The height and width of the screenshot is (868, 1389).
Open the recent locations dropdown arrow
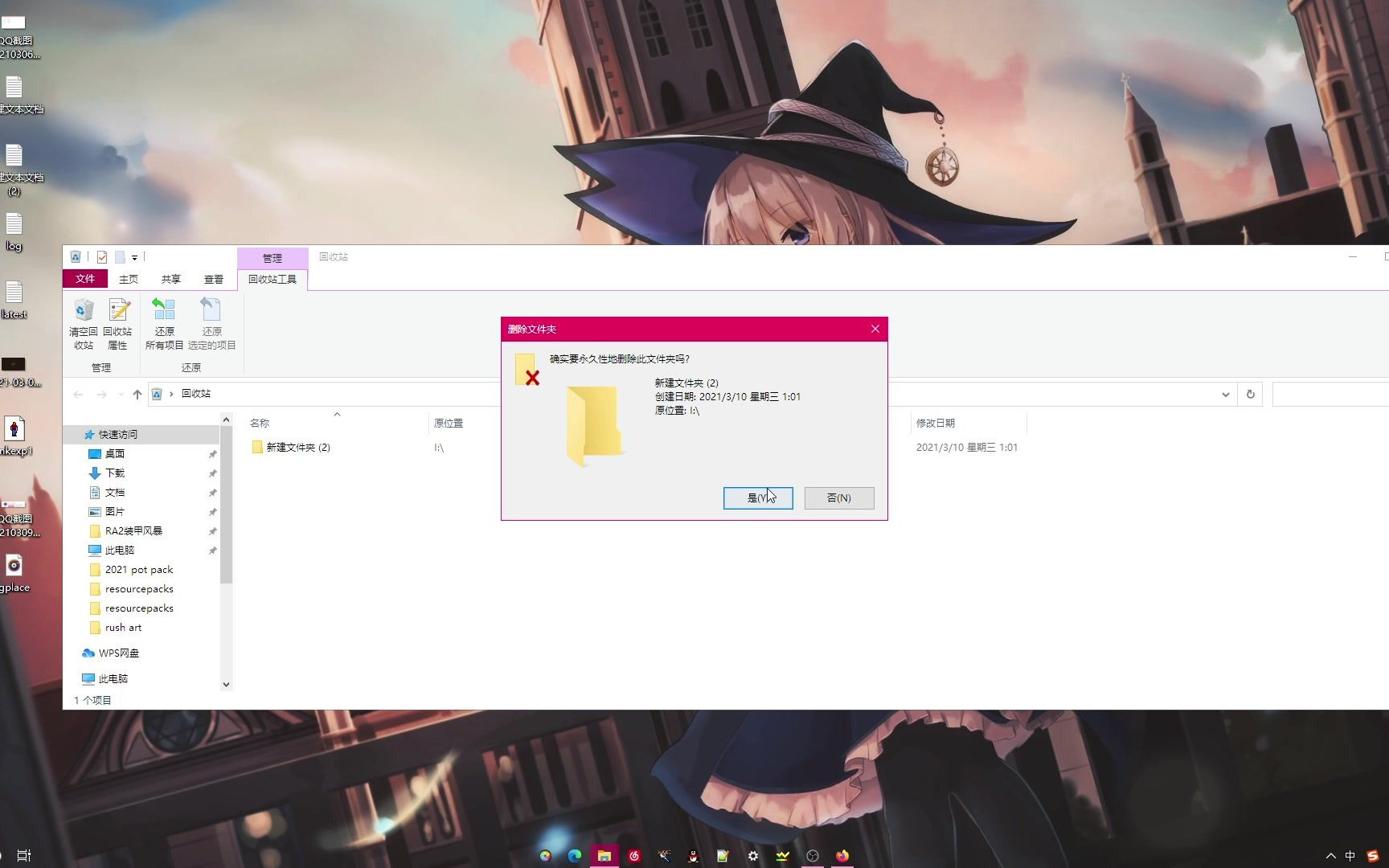(121, 394)
